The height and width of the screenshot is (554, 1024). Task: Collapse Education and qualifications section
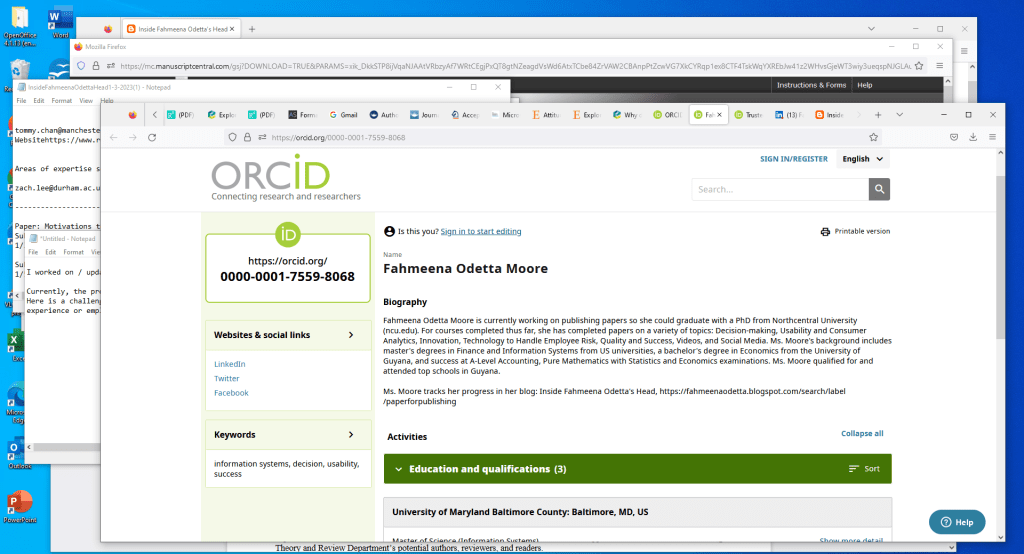pyautogui.click(x=398, y=469)
